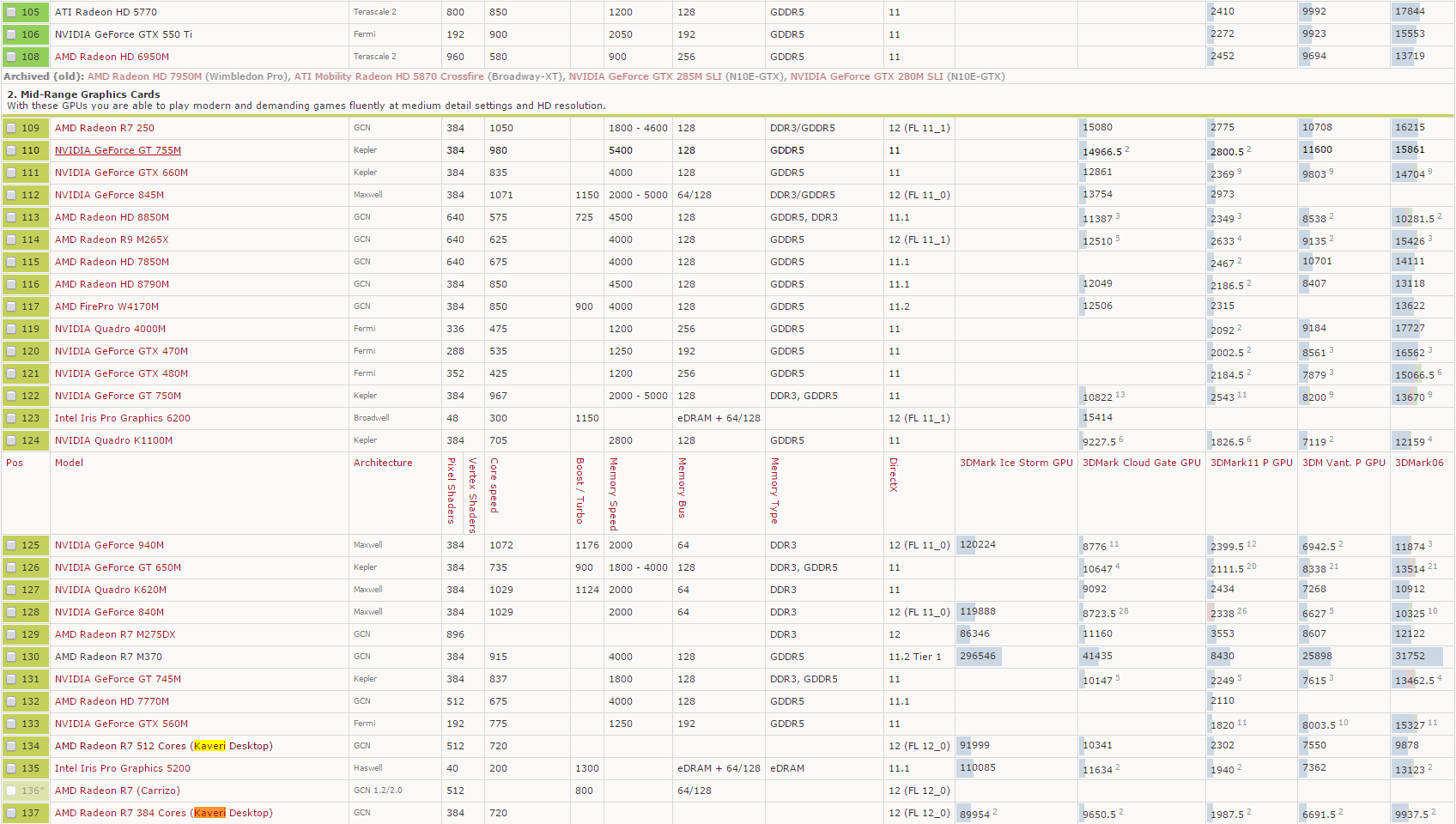Sort by 3DMark06 column header

click(x=1419, y=463)
